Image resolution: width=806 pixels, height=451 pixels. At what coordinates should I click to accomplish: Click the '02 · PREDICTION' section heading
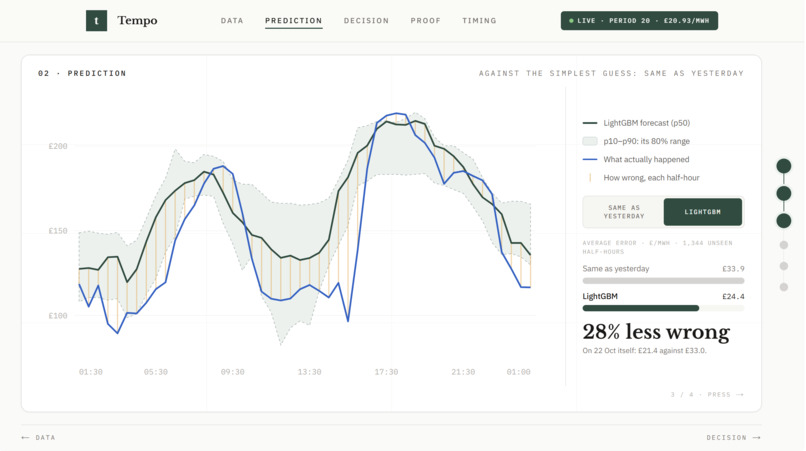click(82, 73)
